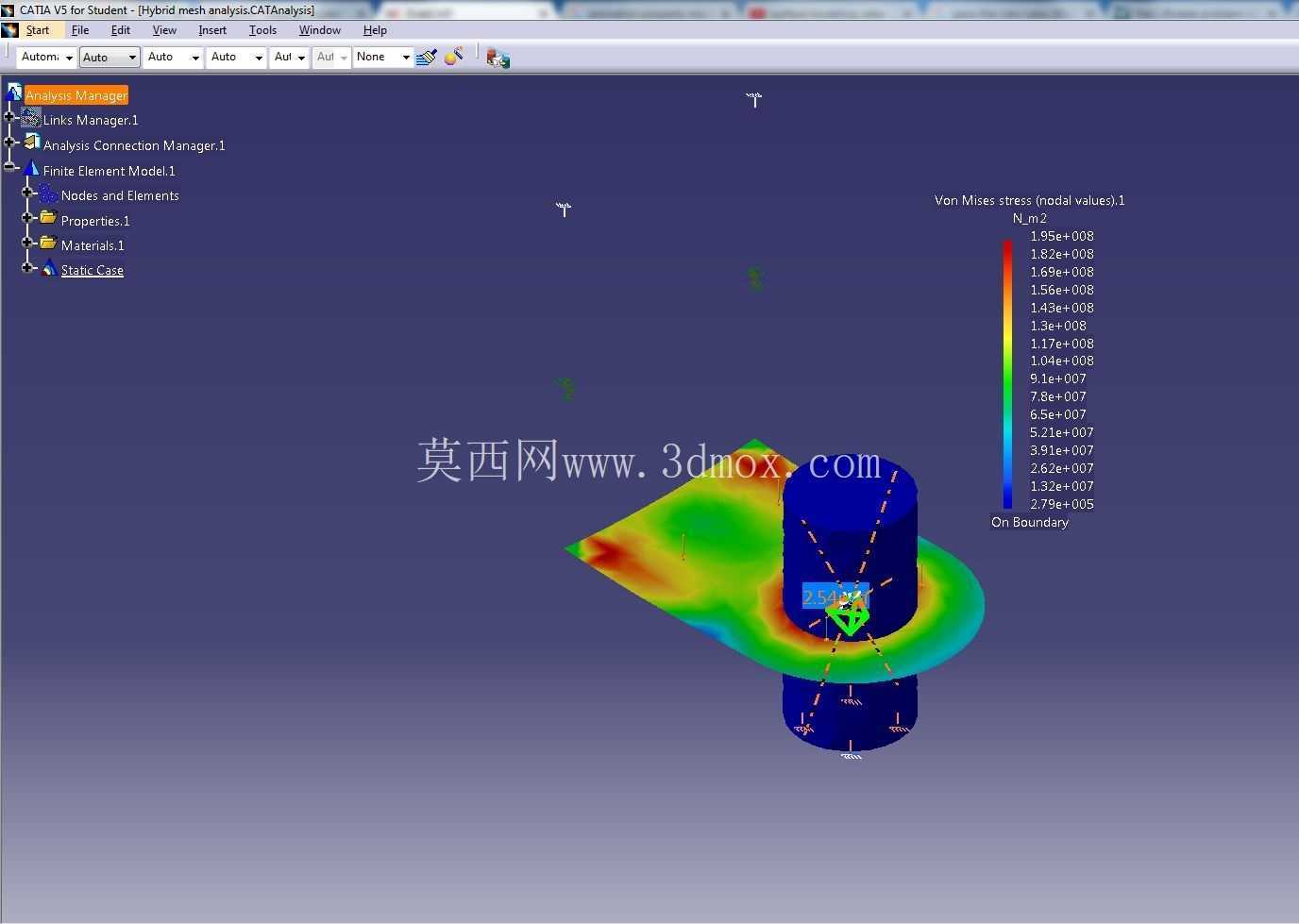1299x924 pixels.
Task: Click the 2.54 value label on cylinder
Action: click(835, 596)
